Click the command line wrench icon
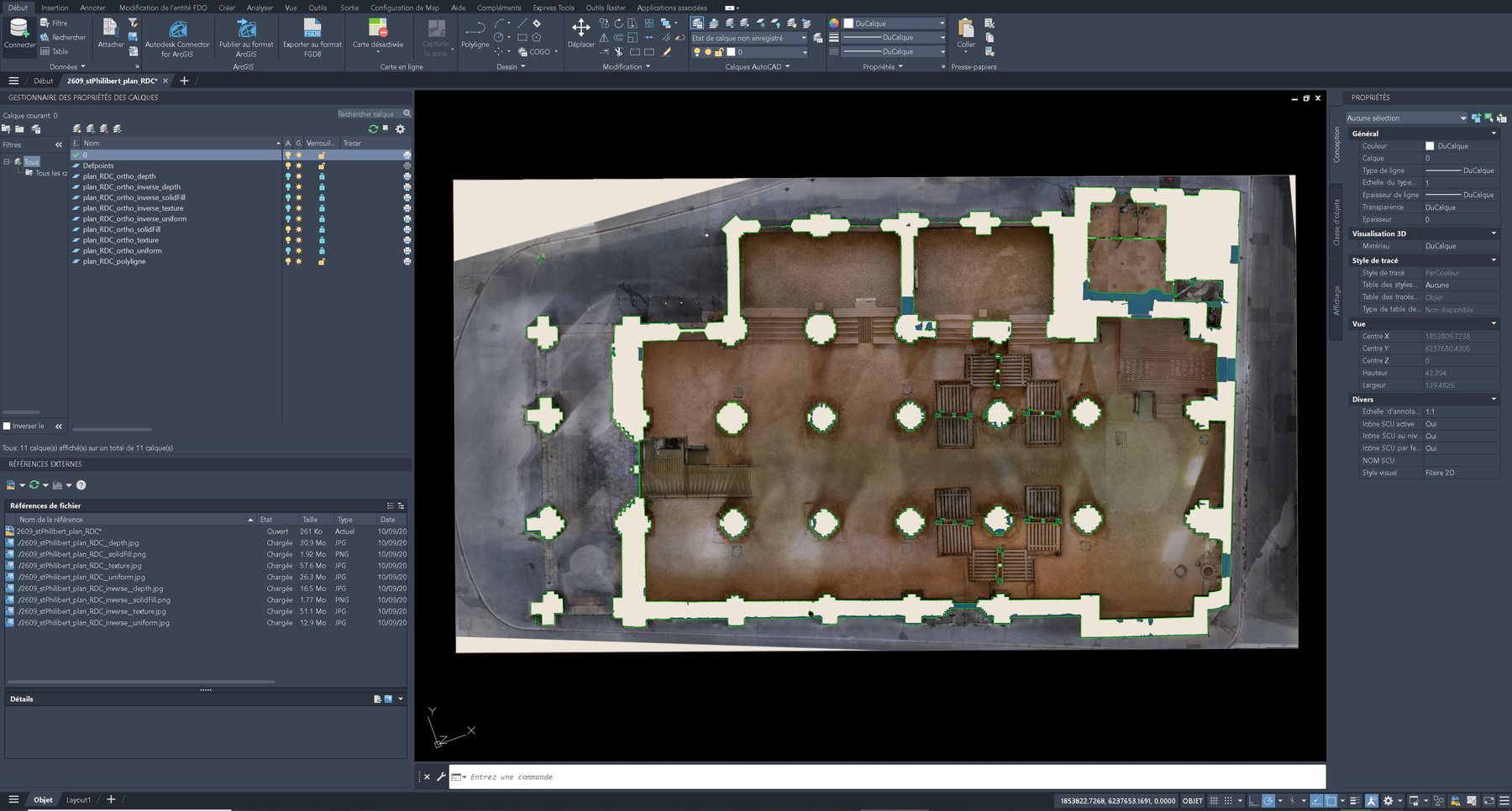1512x811 pixels. pos(440,777)
